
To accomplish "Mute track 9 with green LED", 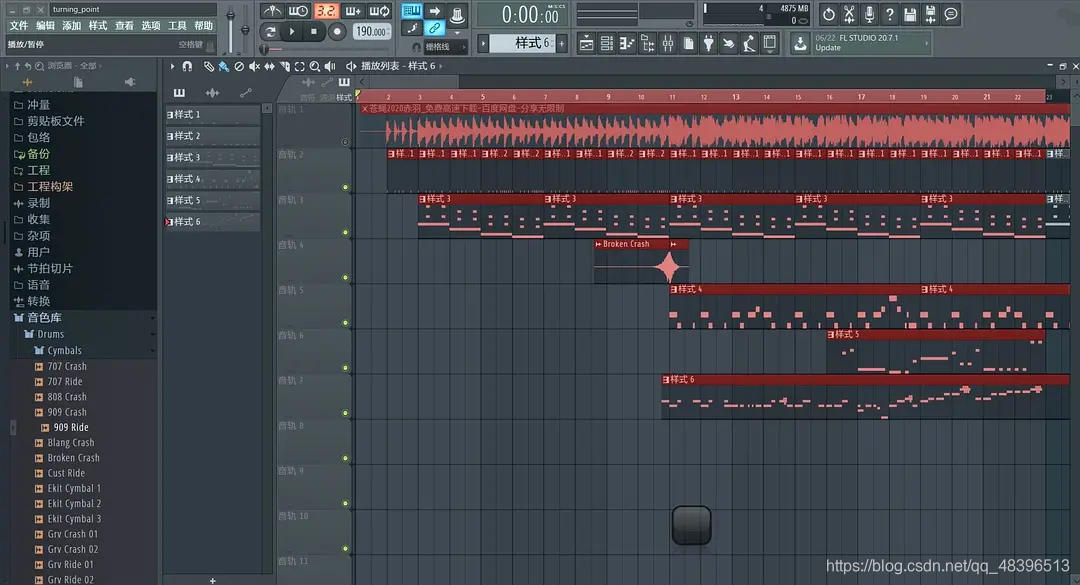I will pyautogui.click(x=346, y=504).
